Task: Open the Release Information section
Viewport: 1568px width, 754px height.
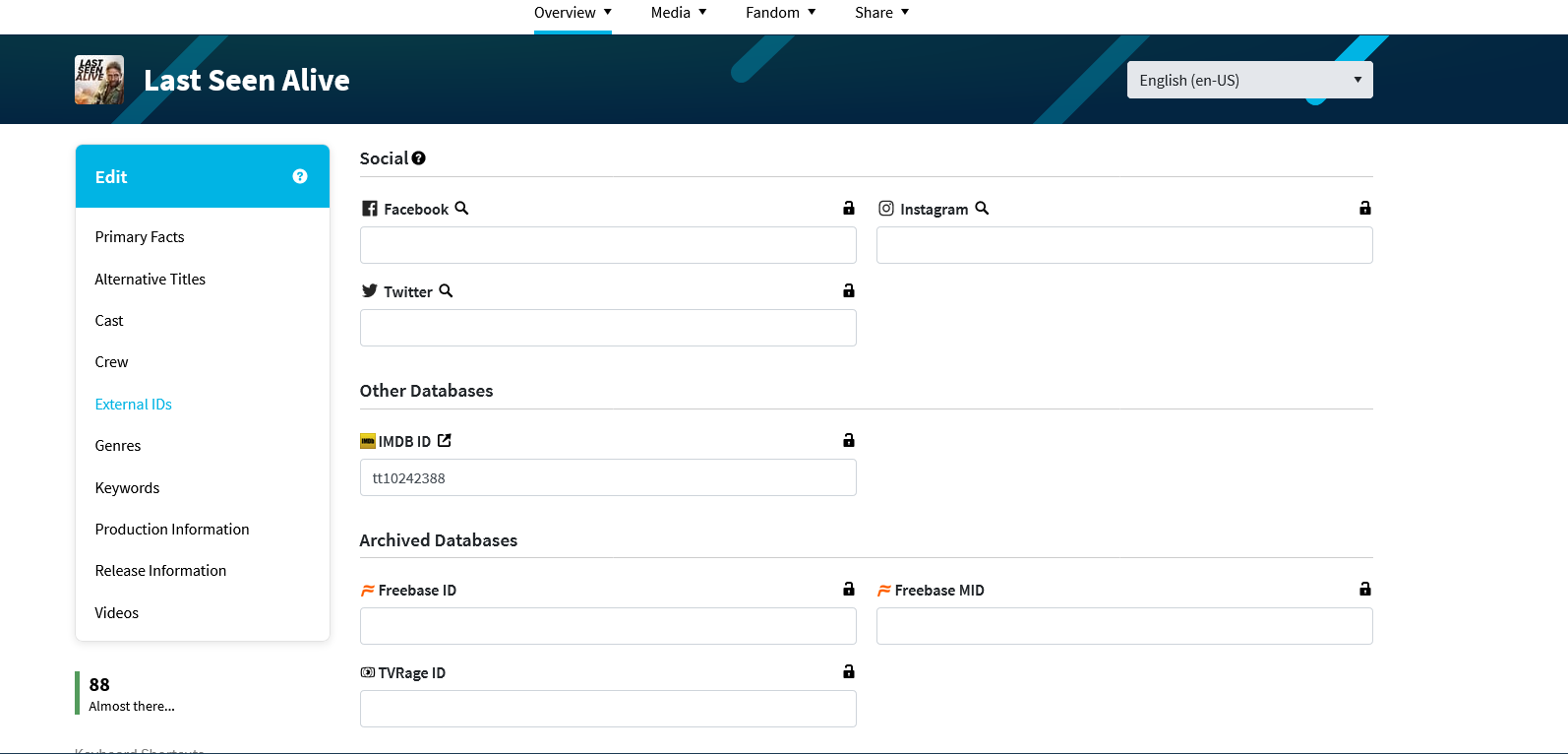Action: click(x=160, y=571)
